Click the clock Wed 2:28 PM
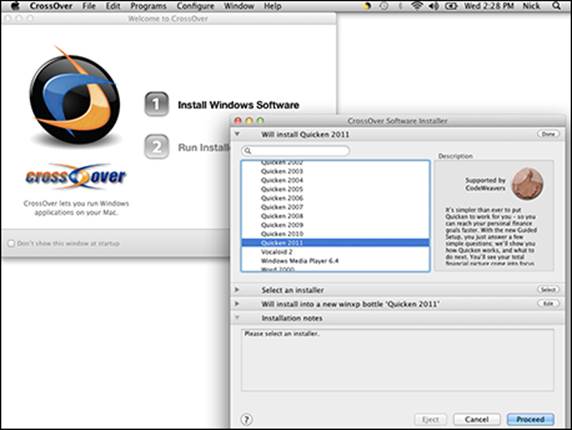 (x=488, y=6)
